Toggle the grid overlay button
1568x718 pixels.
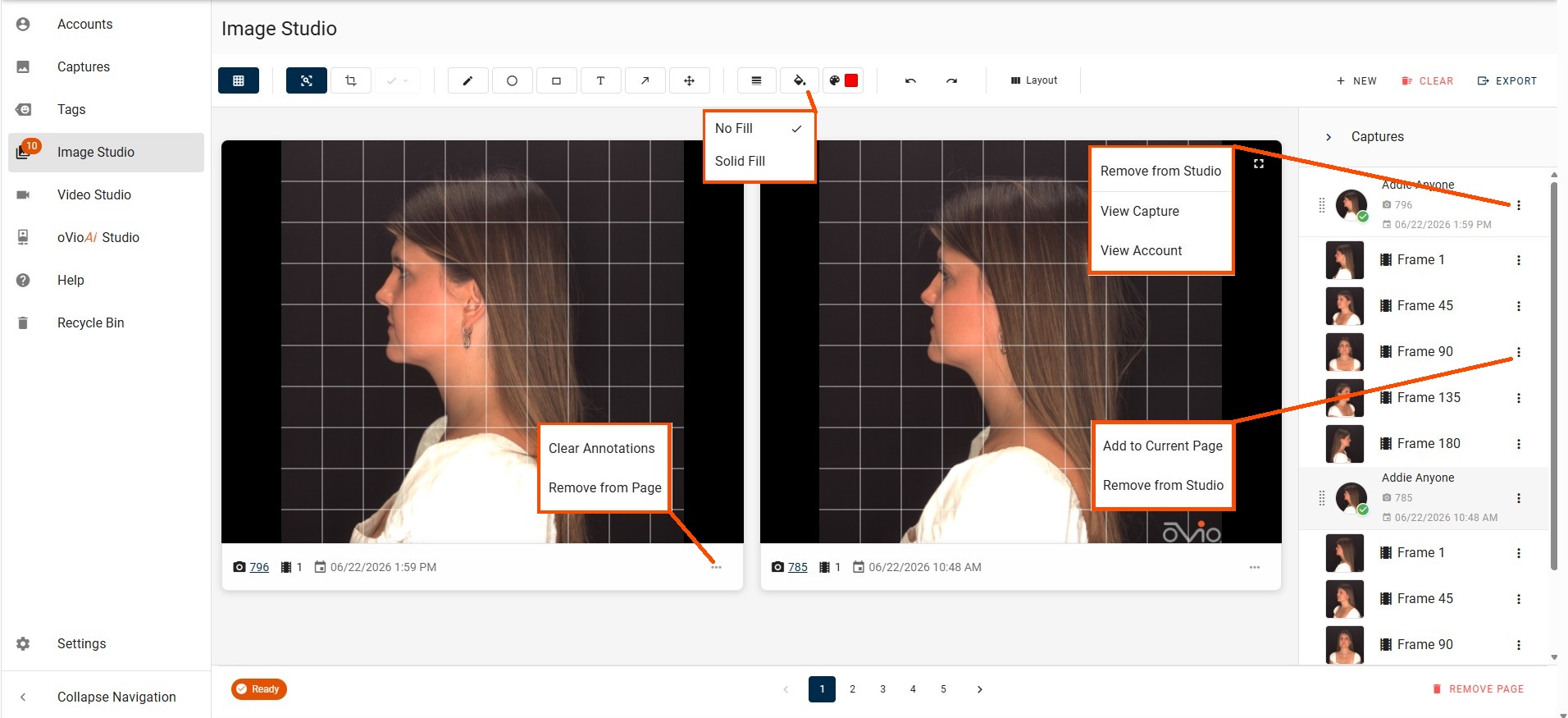point(239,80)
